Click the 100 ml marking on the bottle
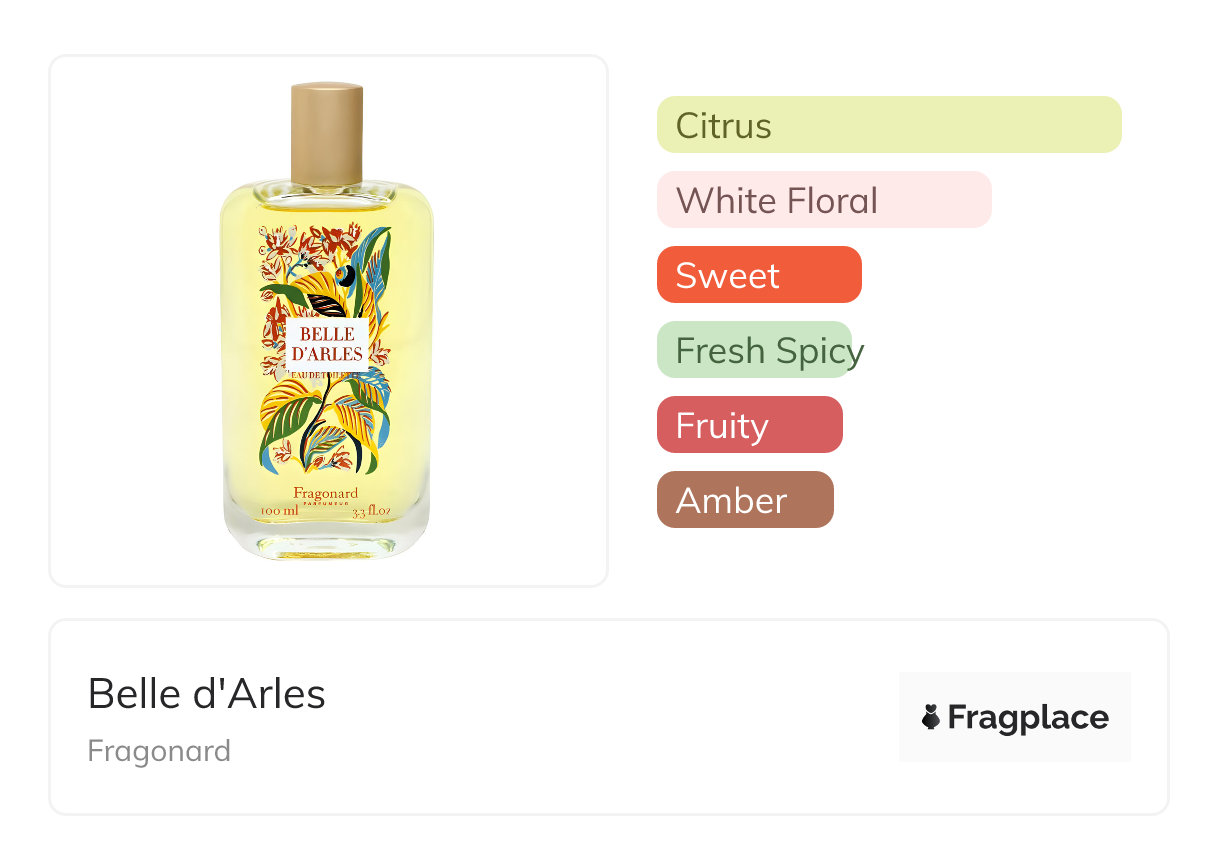1218x864 pixels. (x=279, y=512)
